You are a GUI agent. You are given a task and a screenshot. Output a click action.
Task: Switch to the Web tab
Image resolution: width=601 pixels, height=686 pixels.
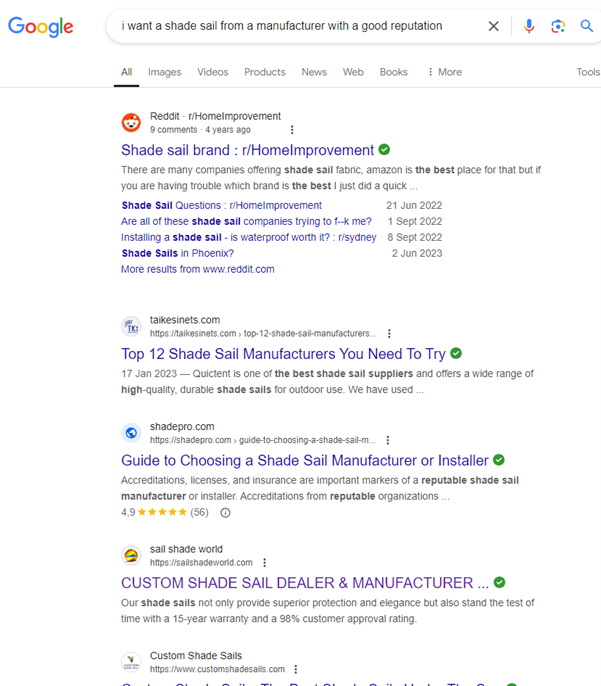pos(353,72)
